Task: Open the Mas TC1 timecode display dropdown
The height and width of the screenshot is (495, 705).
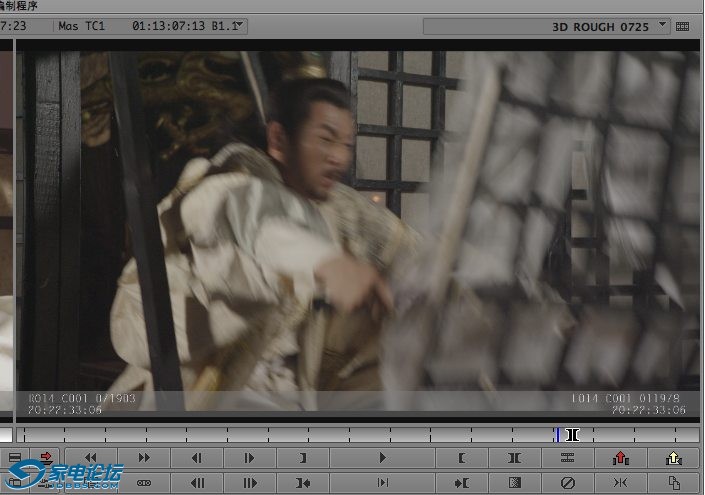Action: coord(240,24)
